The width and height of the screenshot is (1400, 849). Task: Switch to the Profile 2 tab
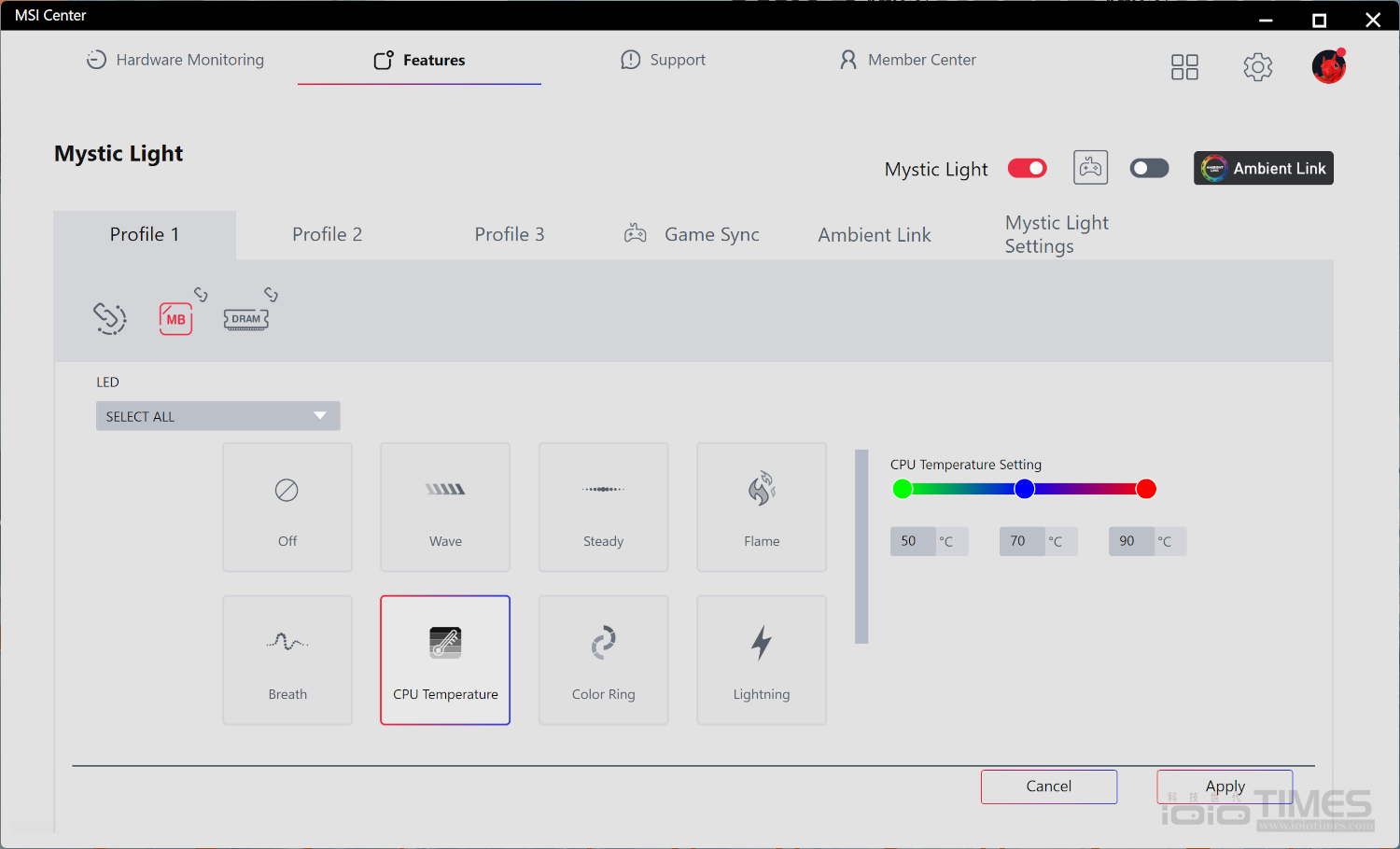coord(327,235)
